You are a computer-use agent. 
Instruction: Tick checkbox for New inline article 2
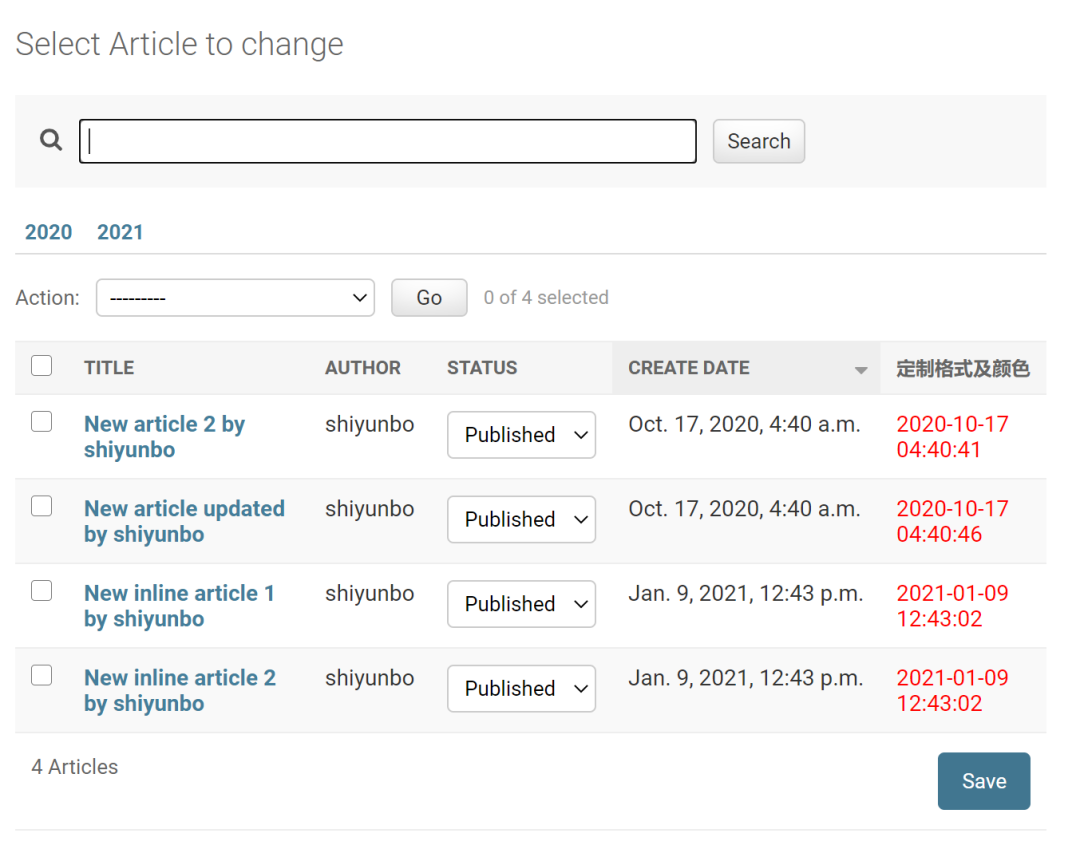41,675
